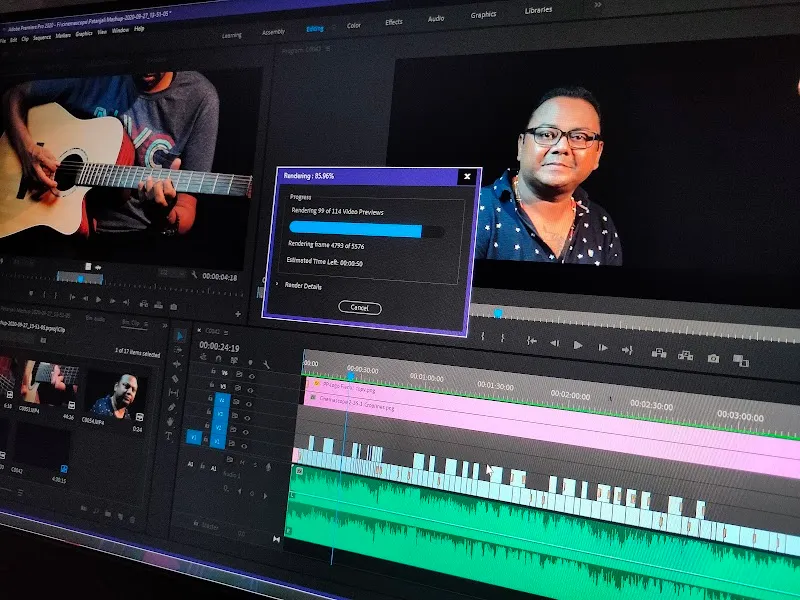The width and height of the screenshot is (800, 600).
Task: Click Add Marker icon in timeline header
Action: 251,362
